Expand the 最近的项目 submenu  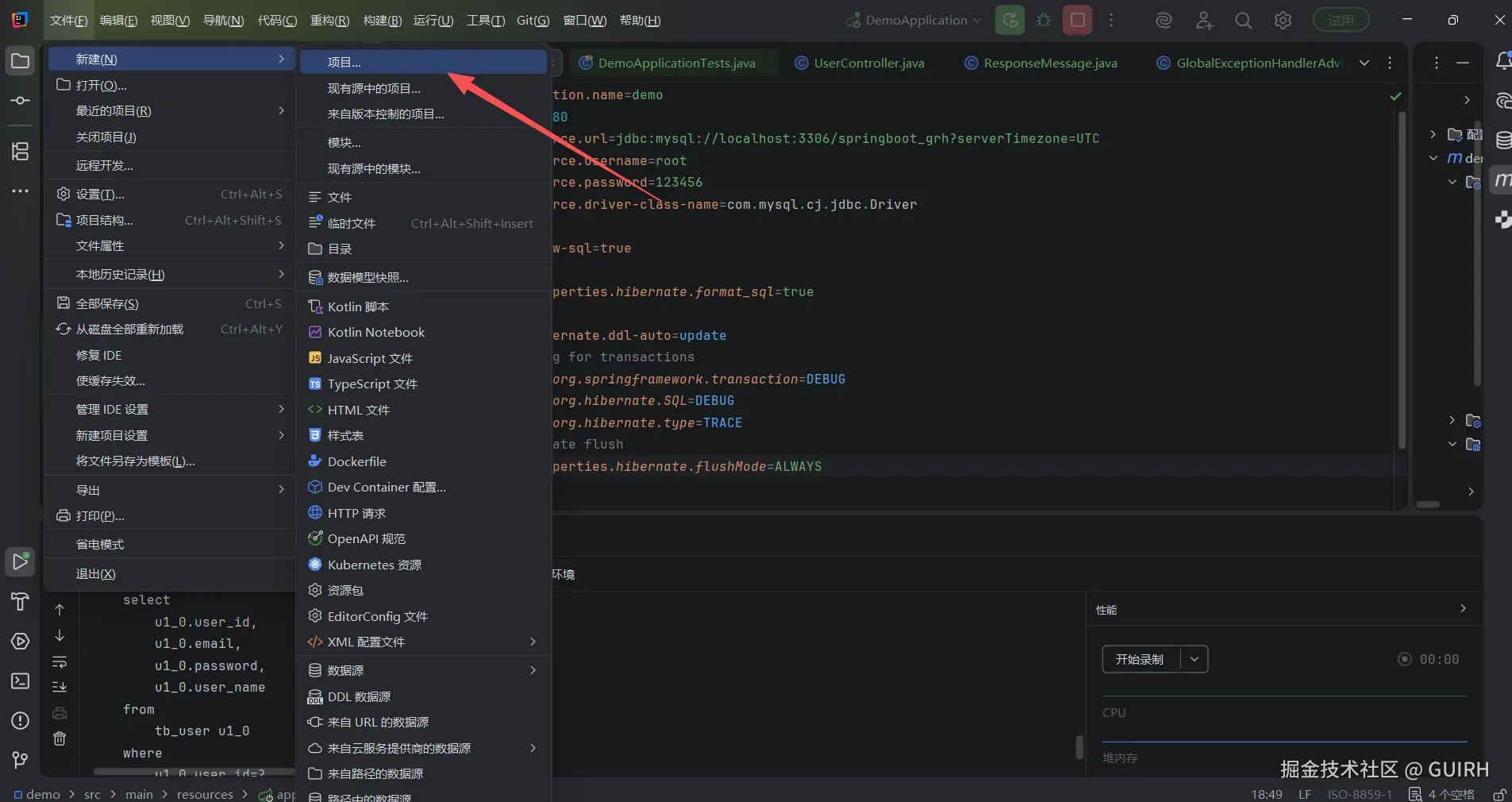click(170, 111)
